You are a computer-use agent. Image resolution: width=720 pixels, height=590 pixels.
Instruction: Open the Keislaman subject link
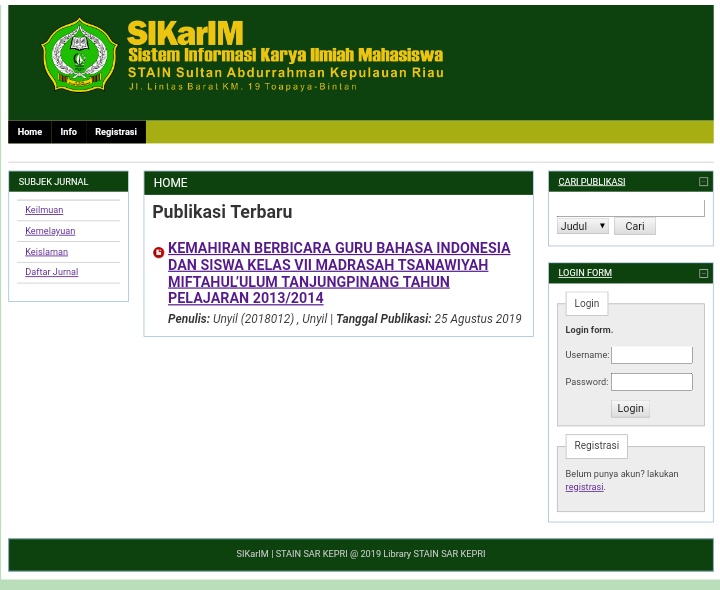click(46, 252)
